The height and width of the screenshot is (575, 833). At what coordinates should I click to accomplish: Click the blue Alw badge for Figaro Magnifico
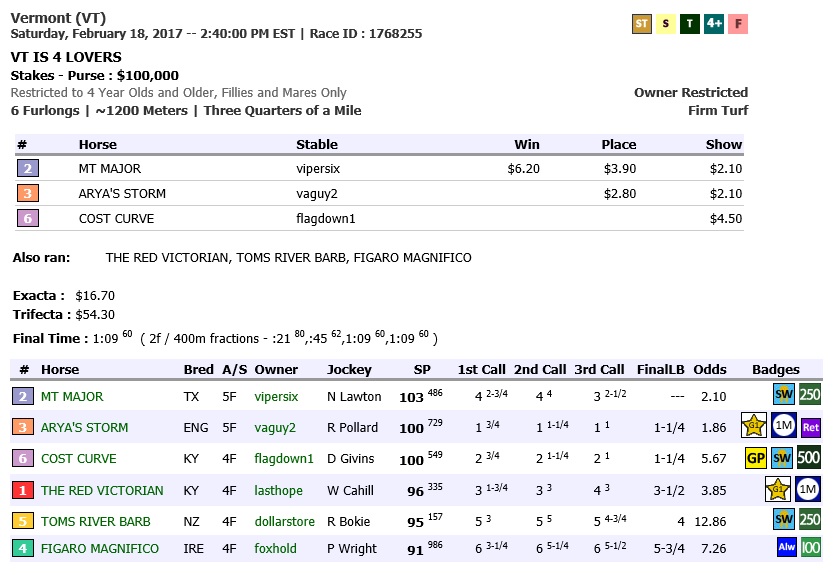coord(786,548)
